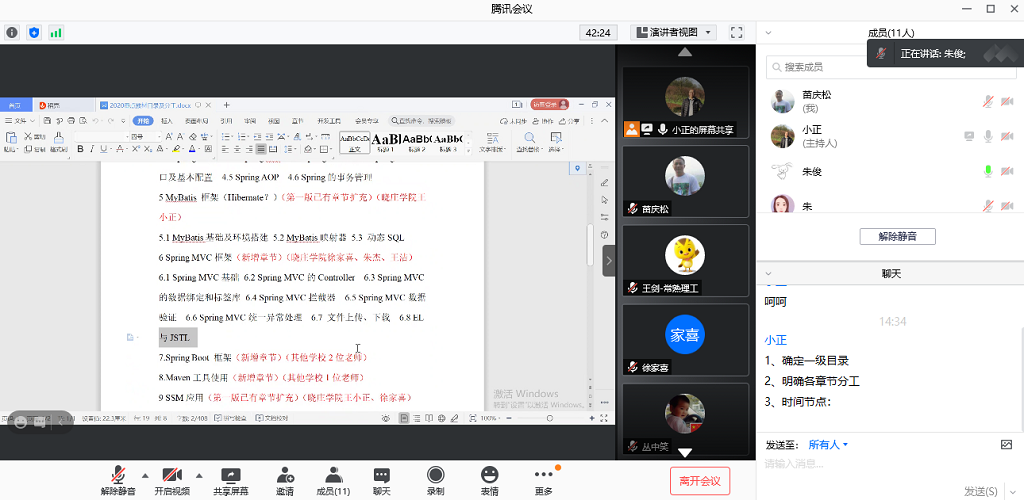1024x500 pixels.
Task: Collapse the 聊天 chat section header
Action: tap(768, 273)
